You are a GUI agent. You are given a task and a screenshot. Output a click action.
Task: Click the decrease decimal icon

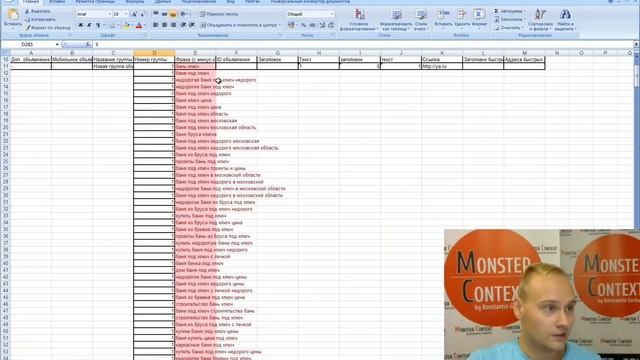point(331,25)
